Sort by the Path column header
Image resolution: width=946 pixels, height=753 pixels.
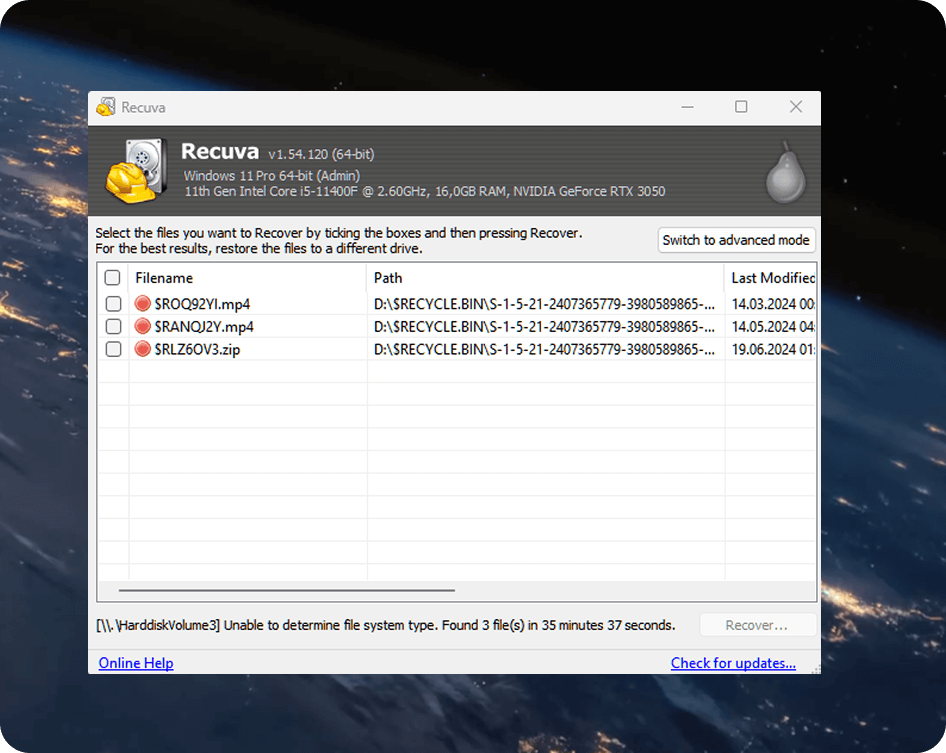click(x=545, y=278)
